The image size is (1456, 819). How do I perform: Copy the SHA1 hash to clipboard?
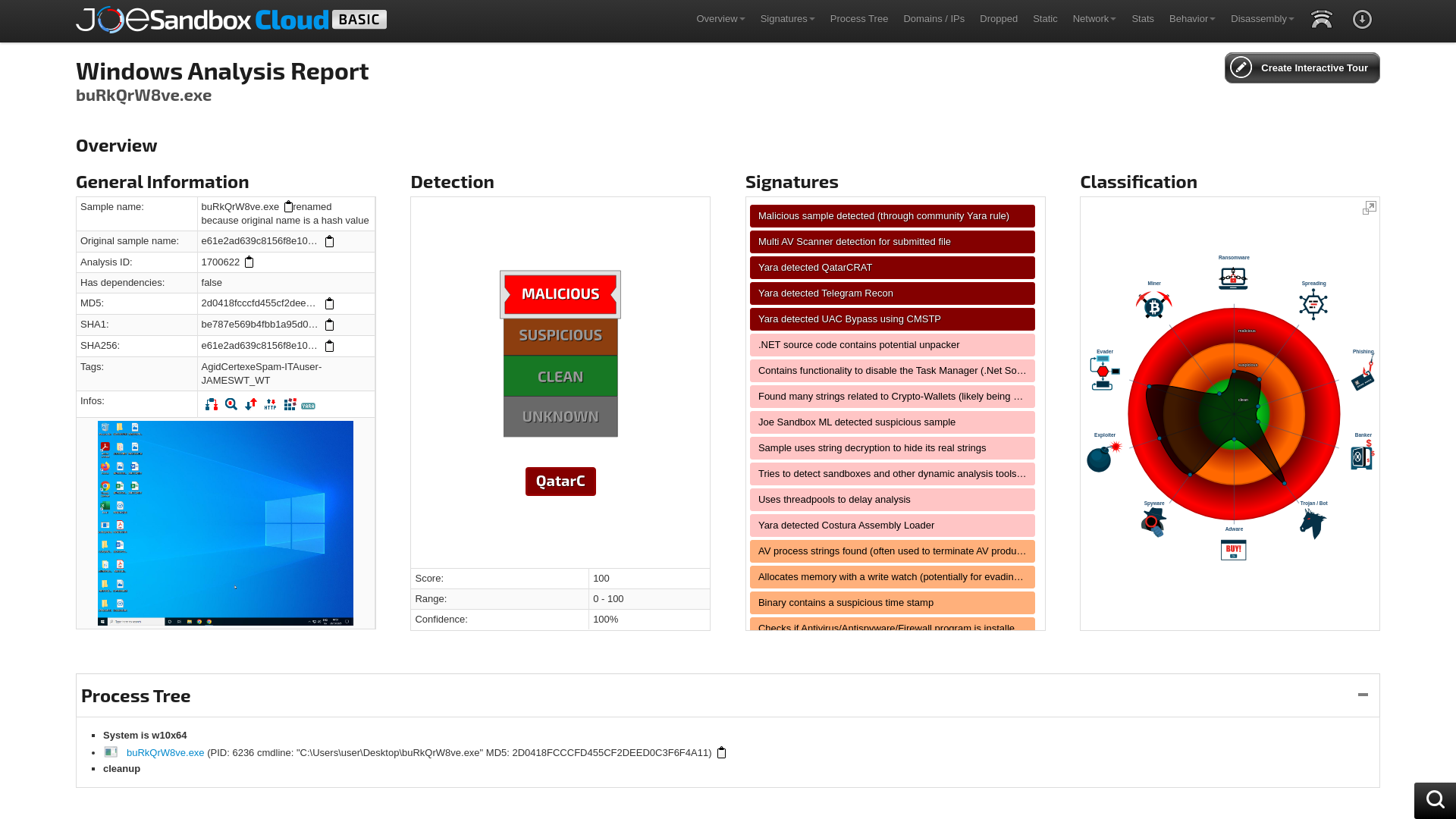tap(329, 325)
